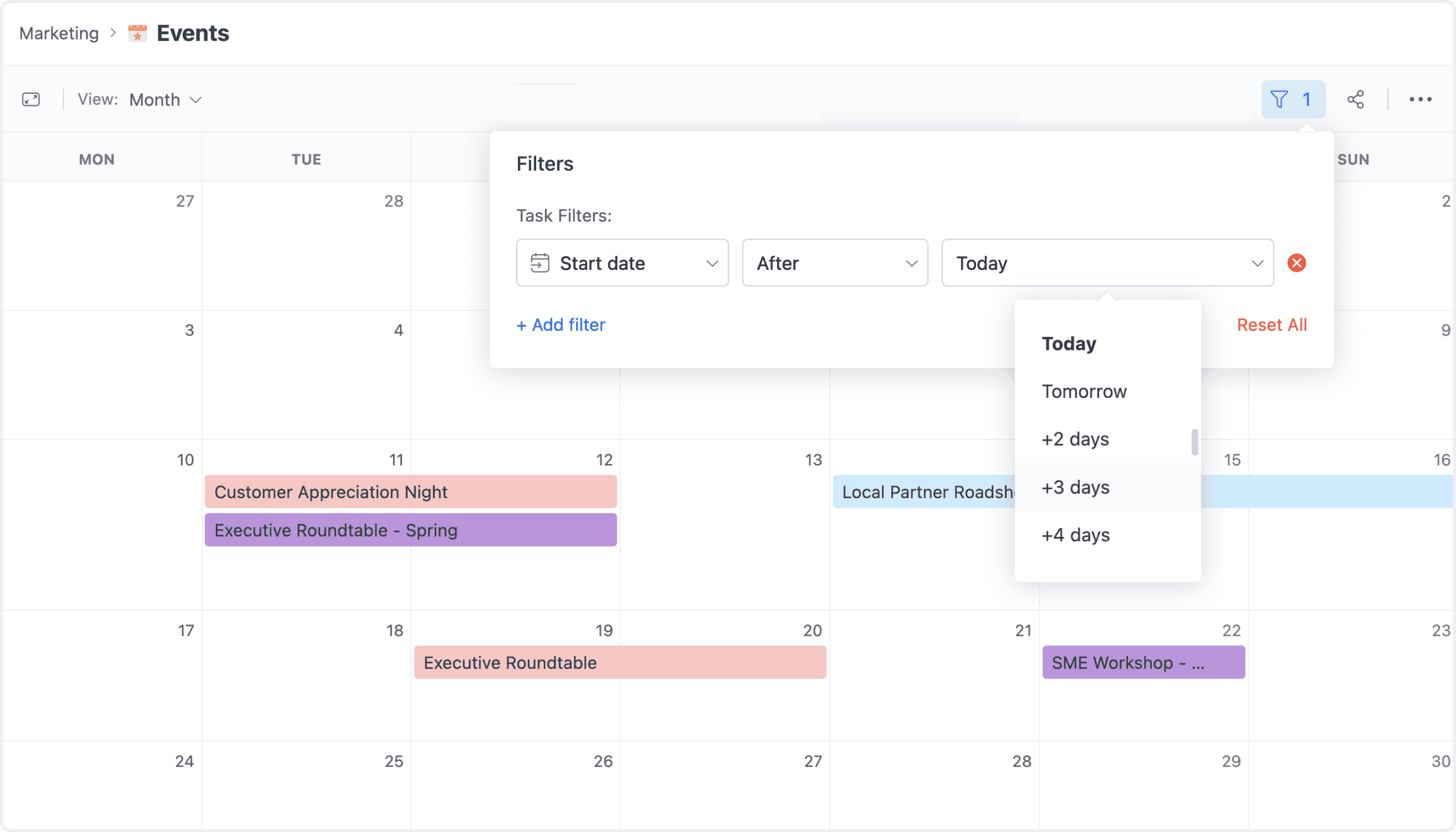
Task: Open the three-dots more options menu
Action: click(1420, 99)
